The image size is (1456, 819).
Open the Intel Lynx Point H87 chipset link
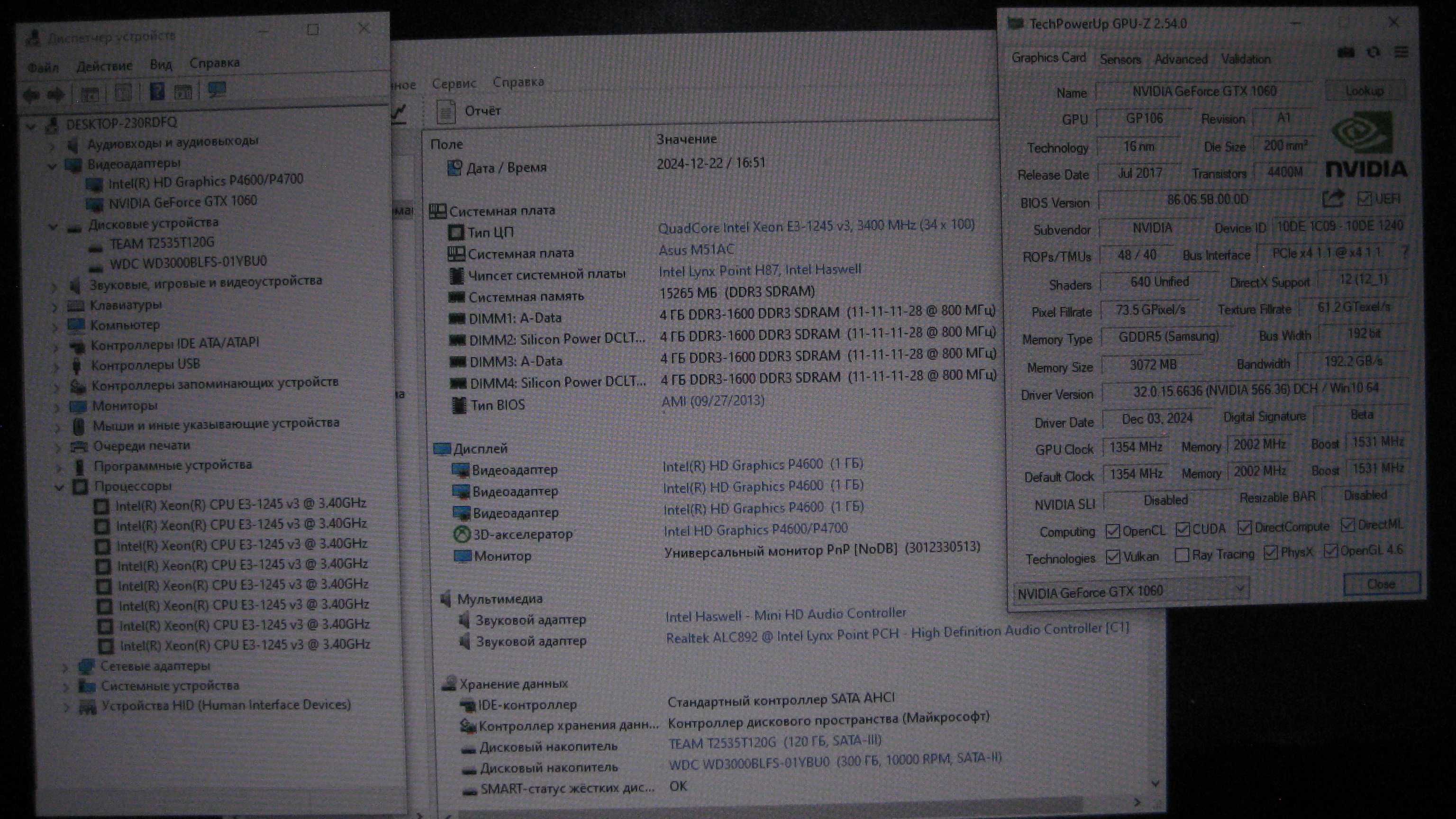coord(760,270)
